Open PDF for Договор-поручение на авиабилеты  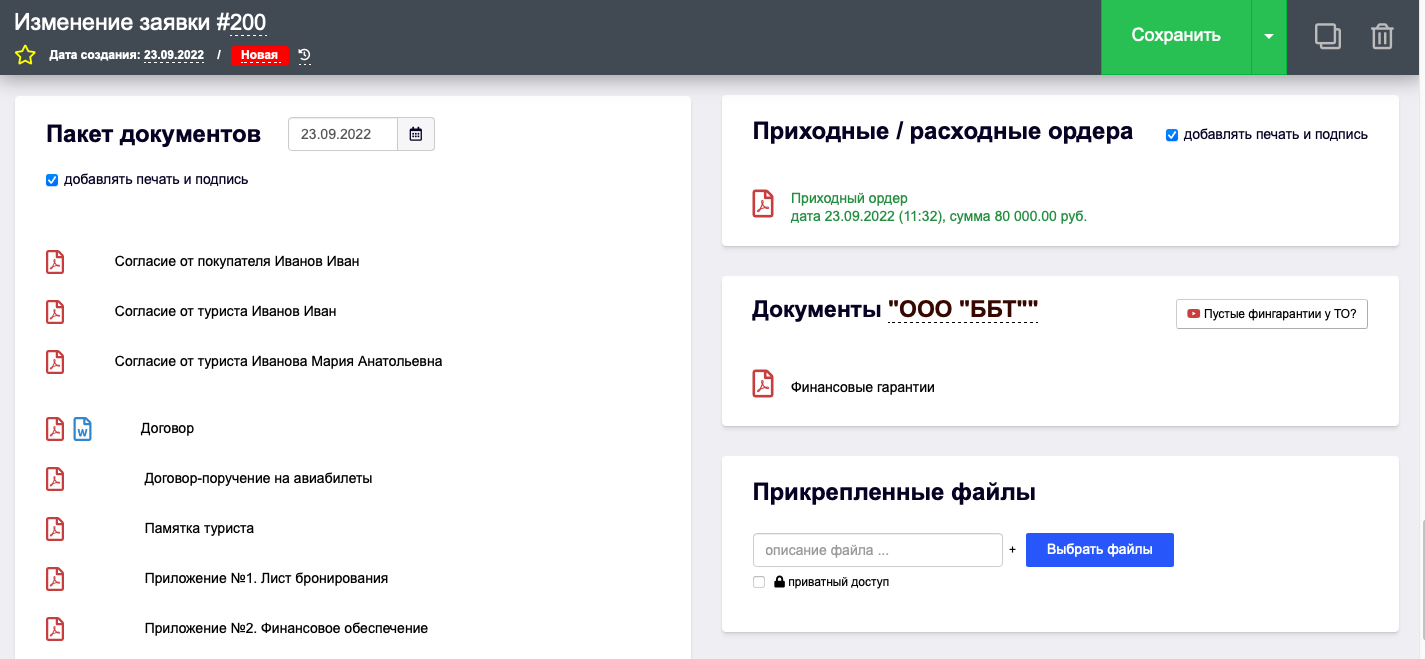pyautogui.click(x=55, y=478)
